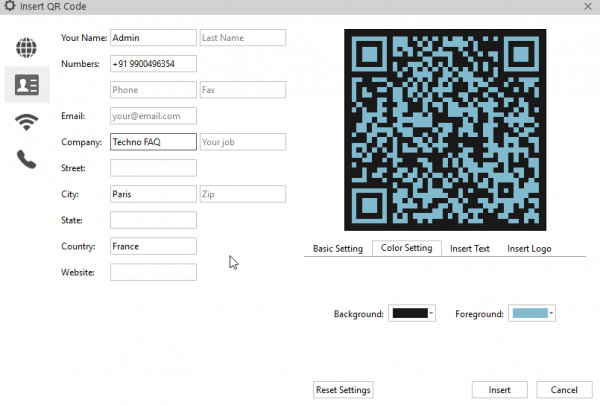Screen dimensions: 600x405
Task: Click the Insert button
Action: click(500, 390)
